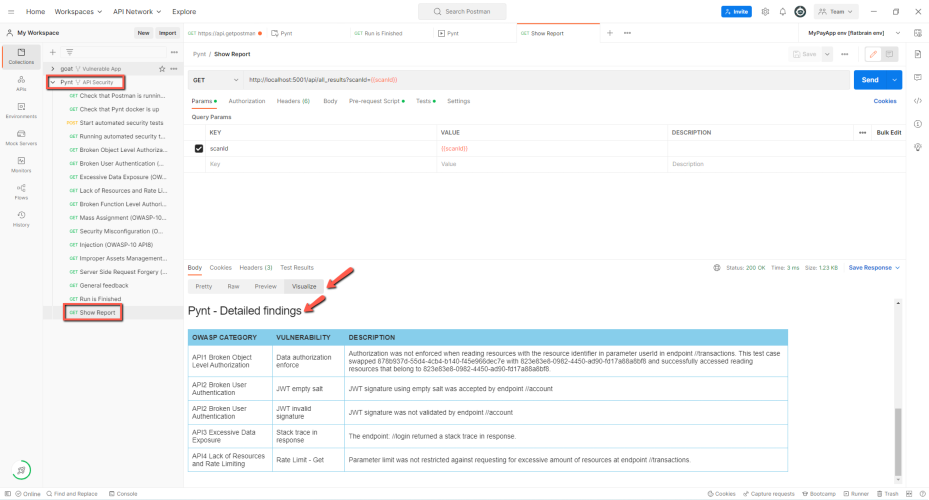Uncheck the scanId query param checkbox
The height and width of the screenshot is (500, 929).
click(x=199, y=149)
